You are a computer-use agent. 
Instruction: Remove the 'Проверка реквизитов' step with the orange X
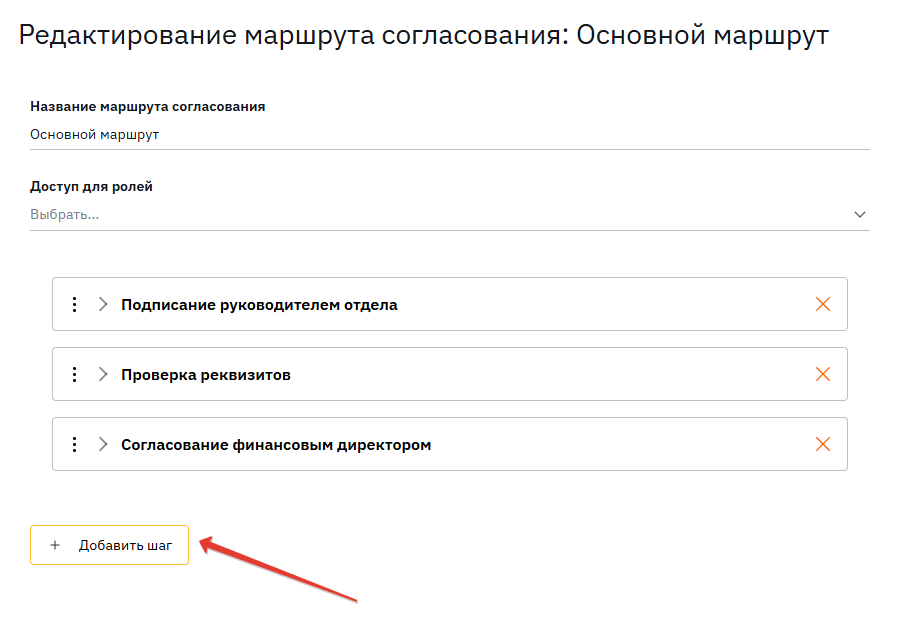click(823, 375)
